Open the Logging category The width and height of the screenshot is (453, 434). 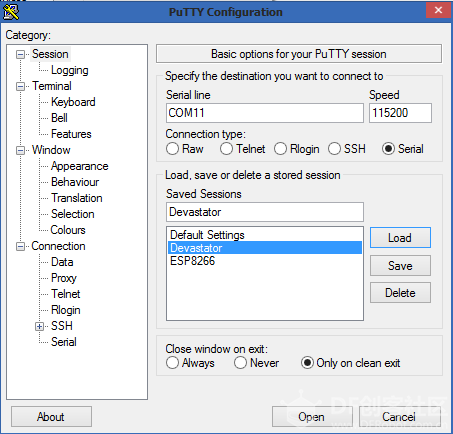pos(70,70)
